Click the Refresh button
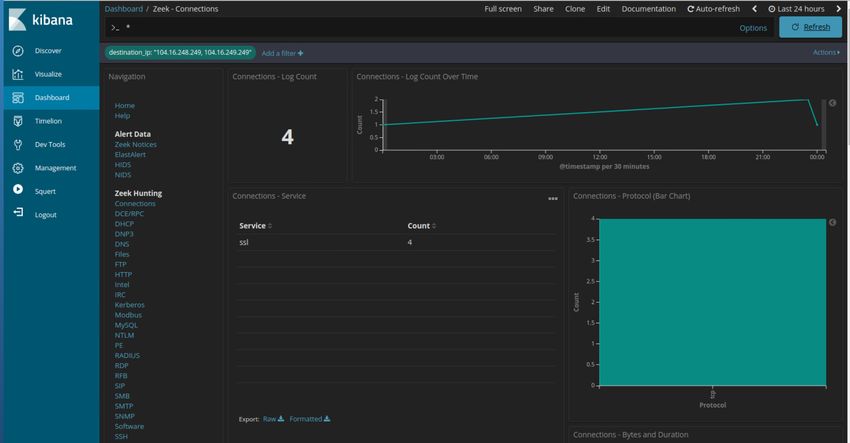Image resolution: width=850 pixels, height=443 pixels. (x=810, y=27)
